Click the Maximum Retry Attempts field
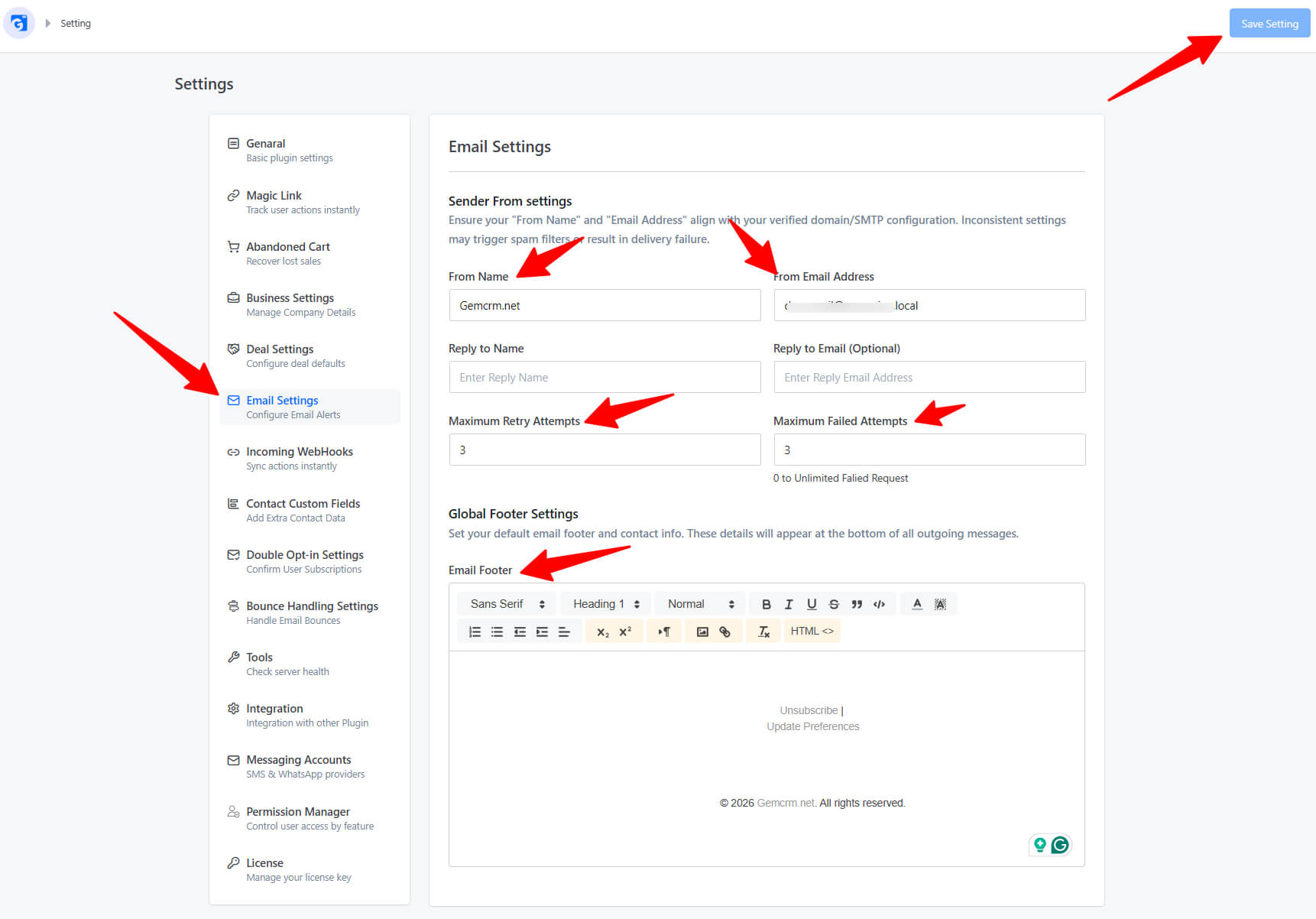1316x919 pixels. (605, 450)
